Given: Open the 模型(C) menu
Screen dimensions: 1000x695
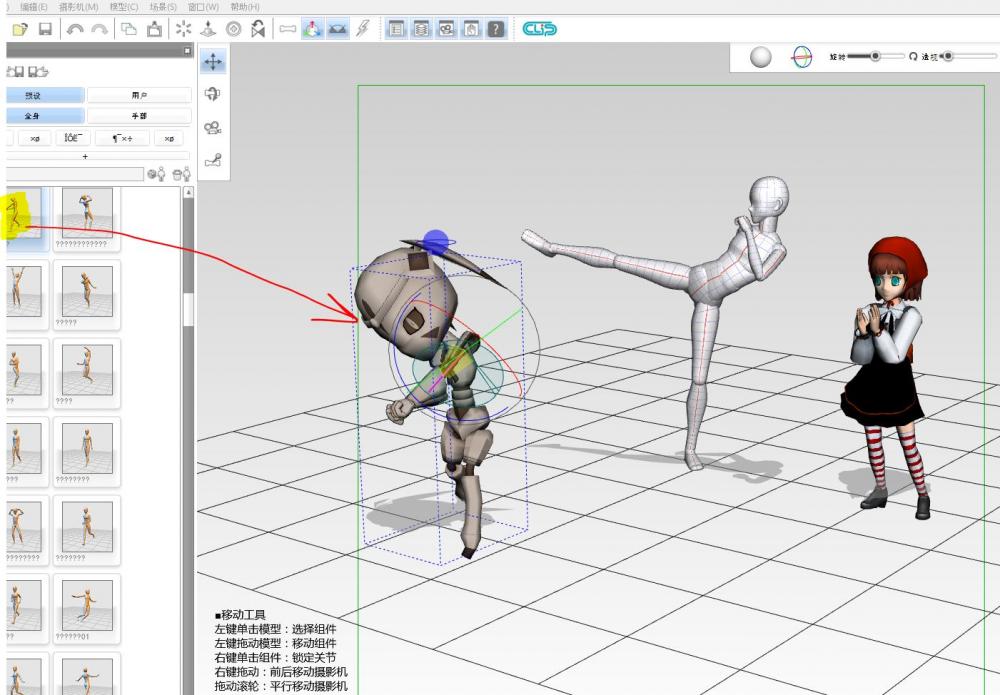Looking at the screenshot, I should [124, 7].
